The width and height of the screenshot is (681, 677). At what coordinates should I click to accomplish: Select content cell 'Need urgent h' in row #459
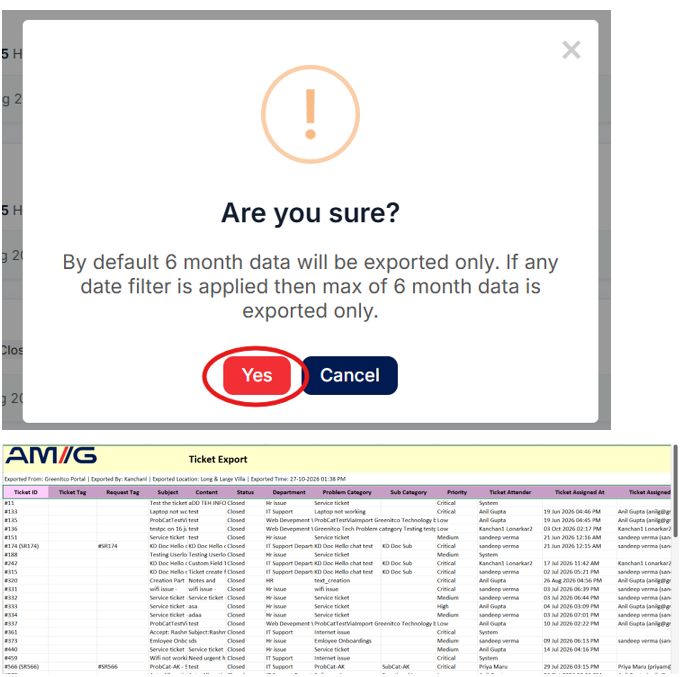coord(207,658)
